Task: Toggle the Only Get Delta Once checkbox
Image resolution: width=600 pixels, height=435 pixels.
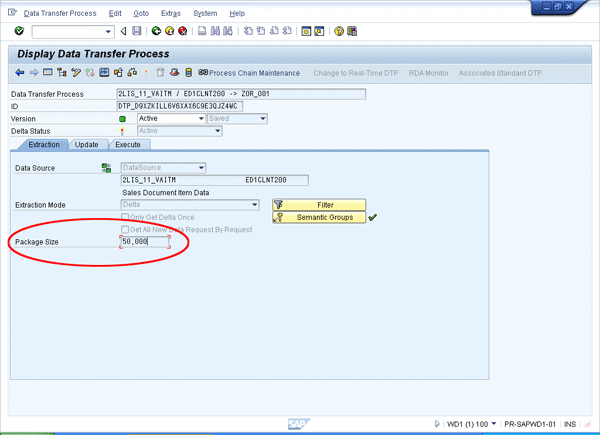Action: [x=125, y=217]
